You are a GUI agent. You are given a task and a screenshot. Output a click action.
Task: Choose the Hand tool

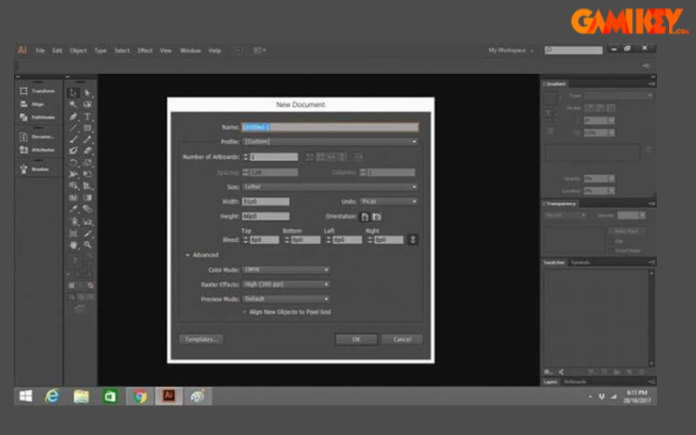(74, 244)
